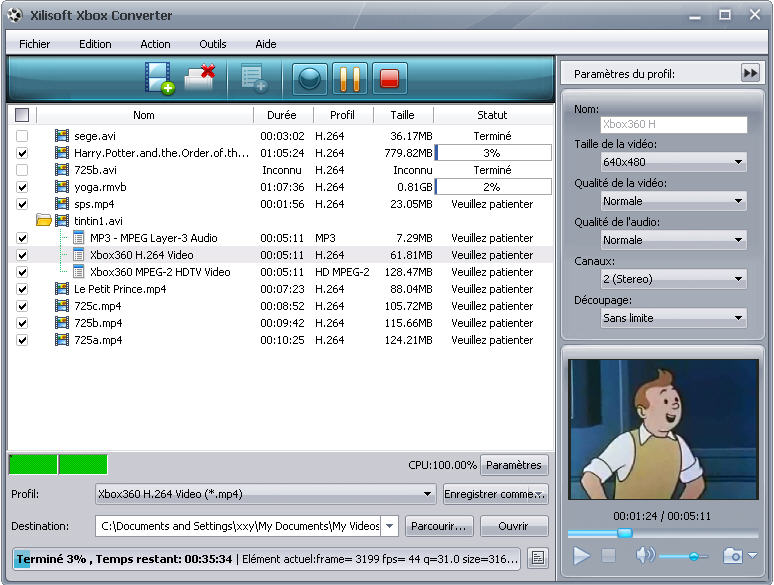Uncheck the Xbox360 MPEG-2 HDTV Video checkbox

[22, 272]
